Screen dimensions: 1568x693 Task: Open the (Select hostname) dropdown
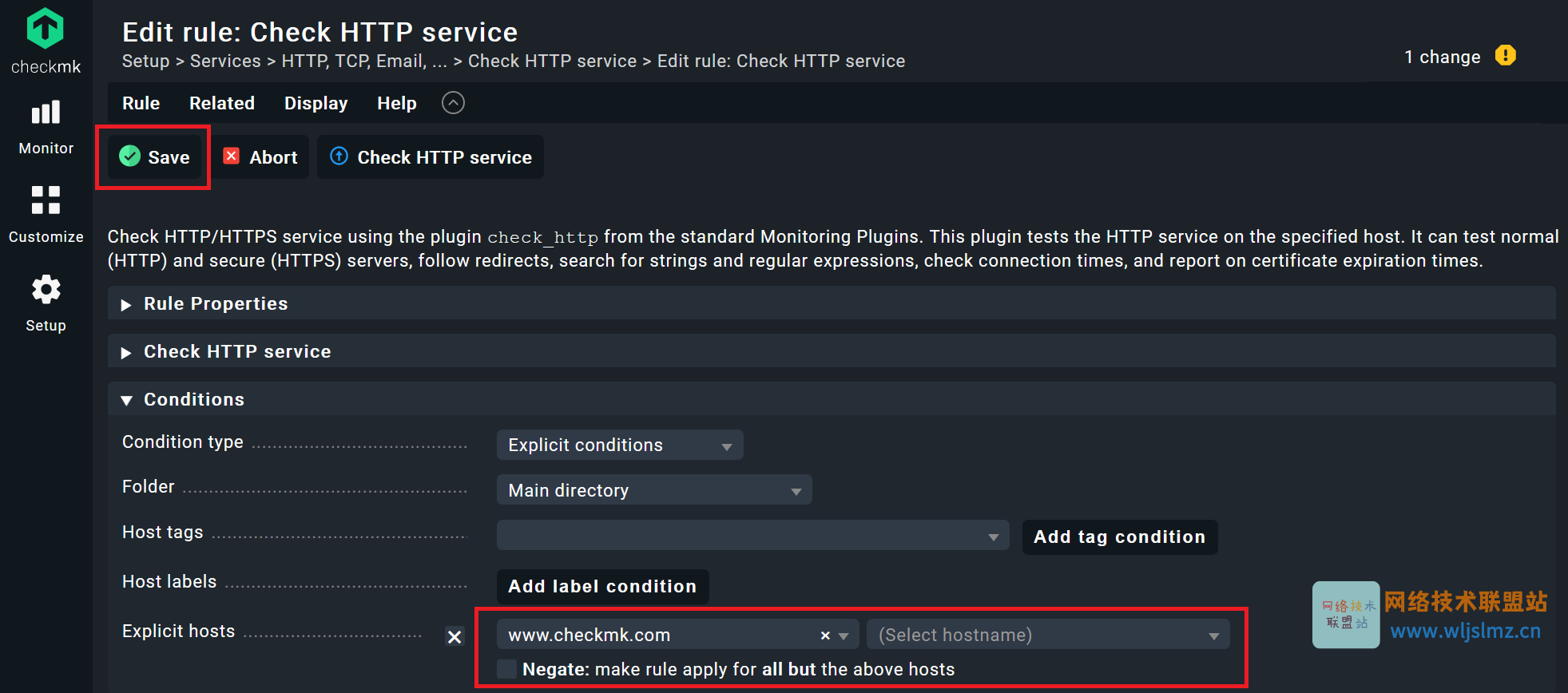(1048, 635)
